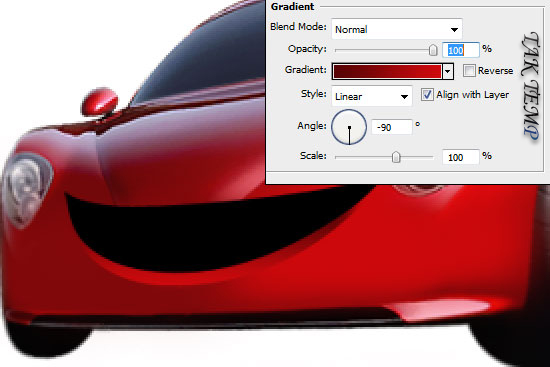The image size is (550, 367).
Task: Click the red gradient preview swatch
Action: pos(387,71)
